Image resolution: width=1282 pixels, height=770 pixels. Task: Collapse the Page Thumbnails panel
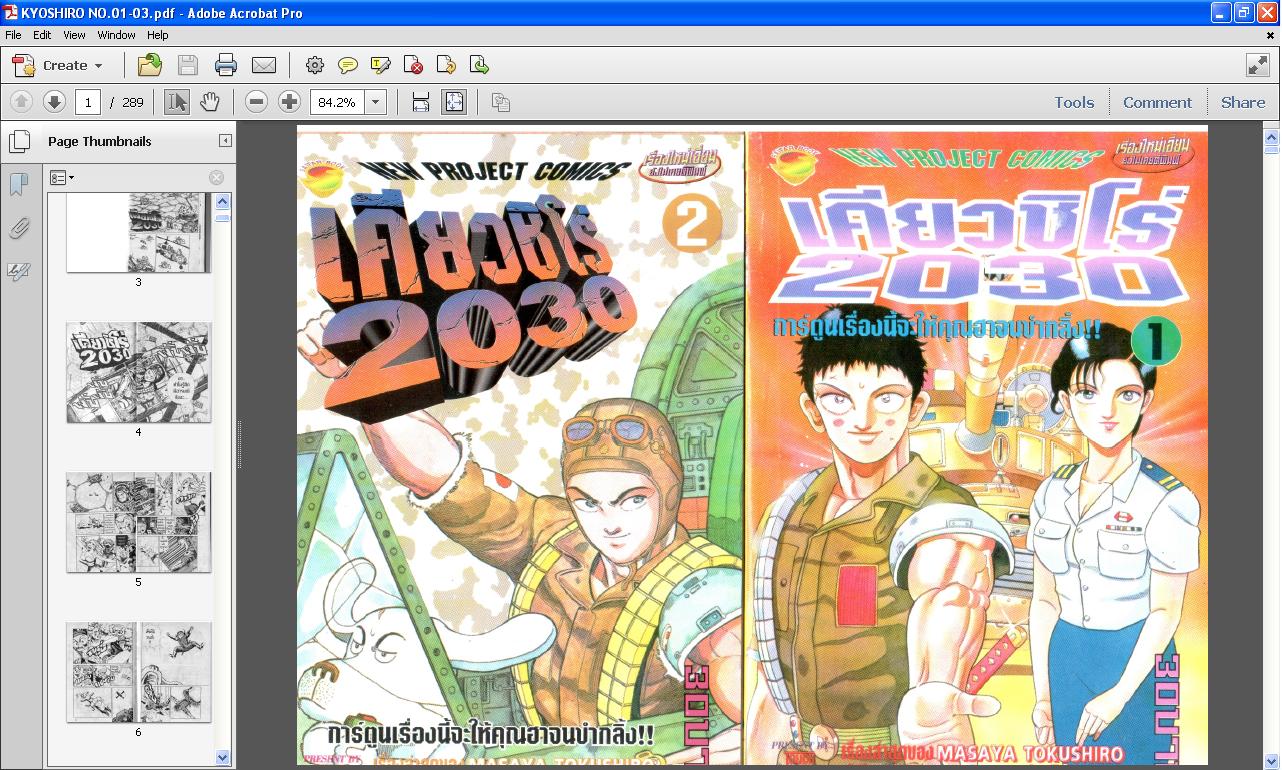pos(225,141)
